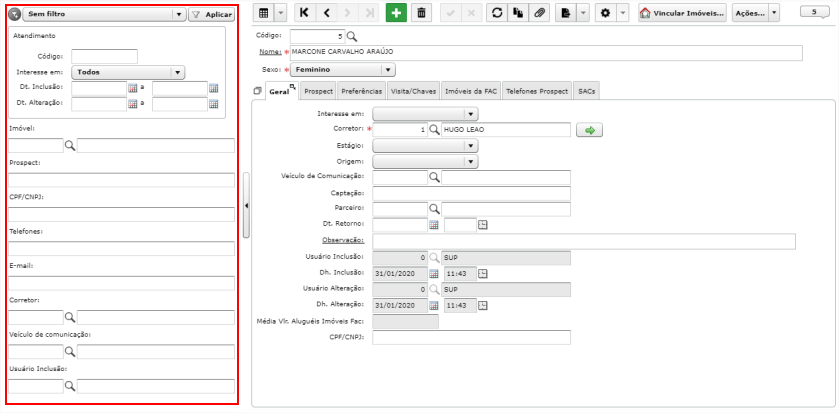Click the magnifier next to Código field

point(352,36)
